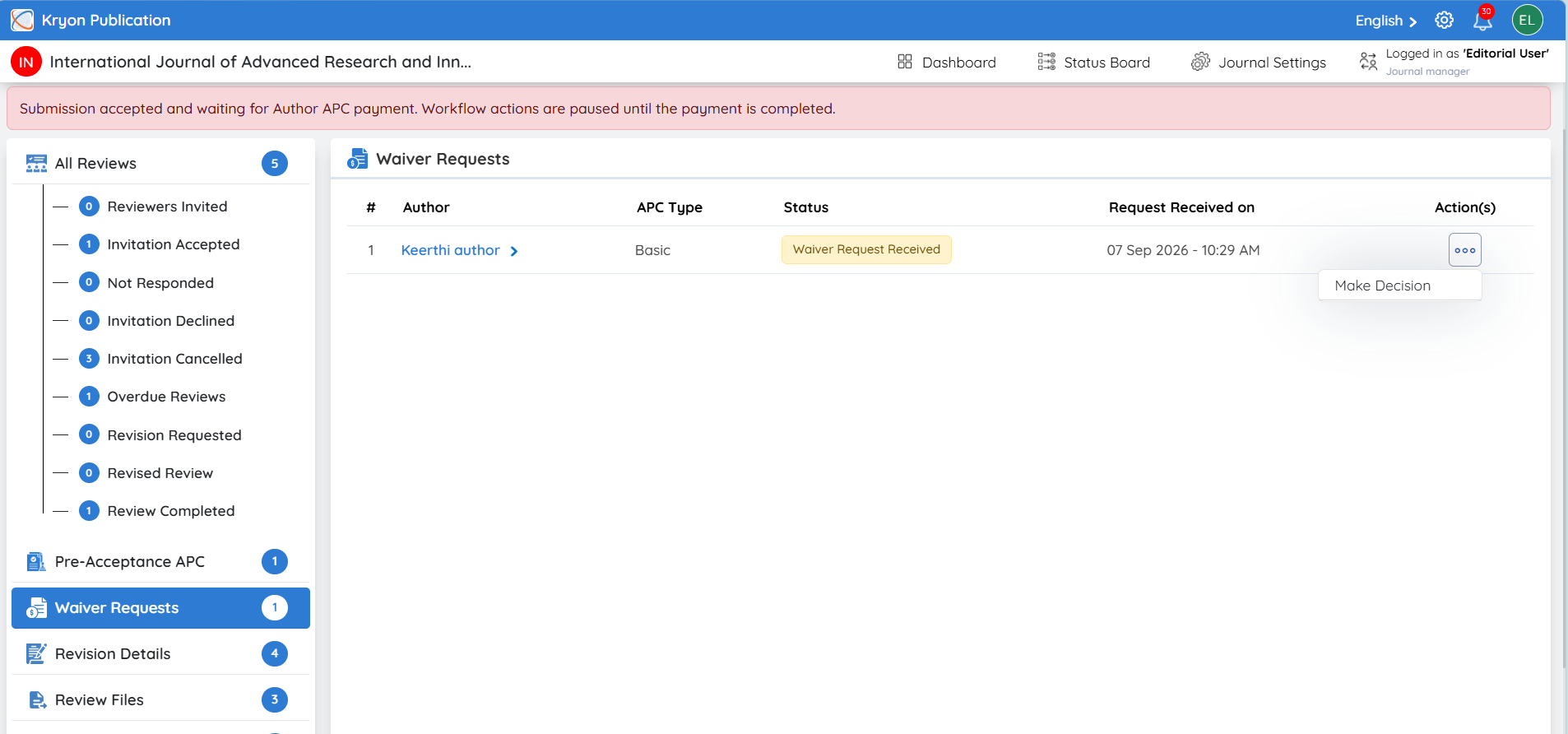The image size is (1568, 734).
Task: Click the switch-role icon beside Logged in as
Action: click(x=1368, y=62)
